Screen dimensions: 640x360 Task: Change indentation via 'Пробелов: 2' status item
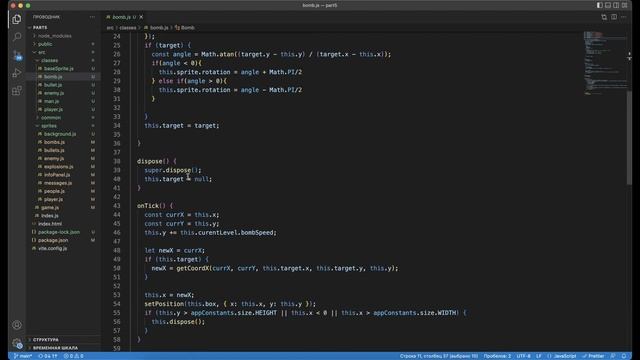coord(497,356)
